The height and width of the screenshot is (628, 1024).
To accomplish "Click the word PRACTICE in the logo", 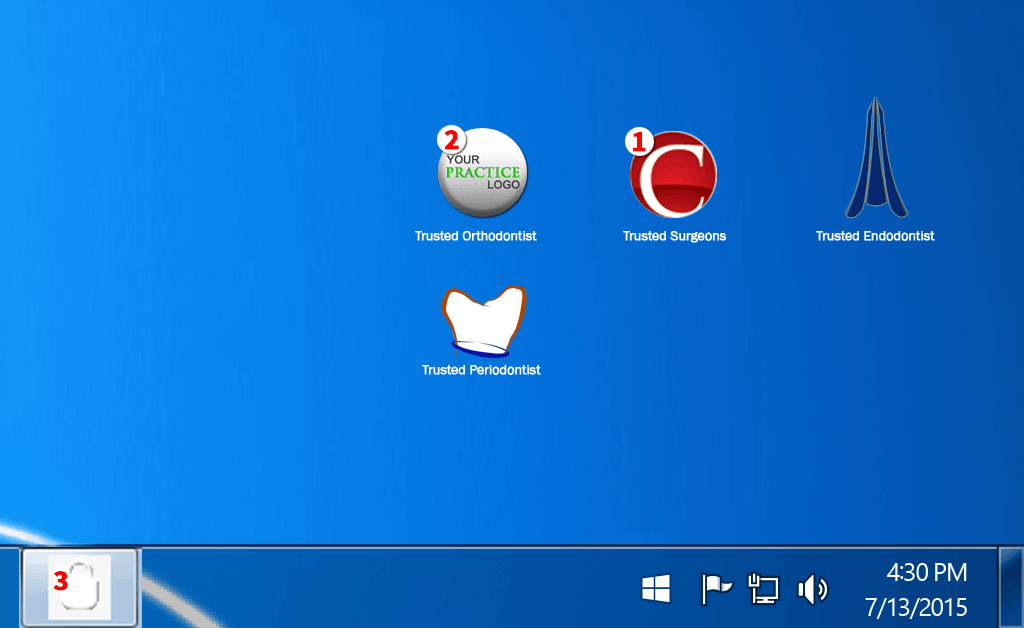I will 482,172.
